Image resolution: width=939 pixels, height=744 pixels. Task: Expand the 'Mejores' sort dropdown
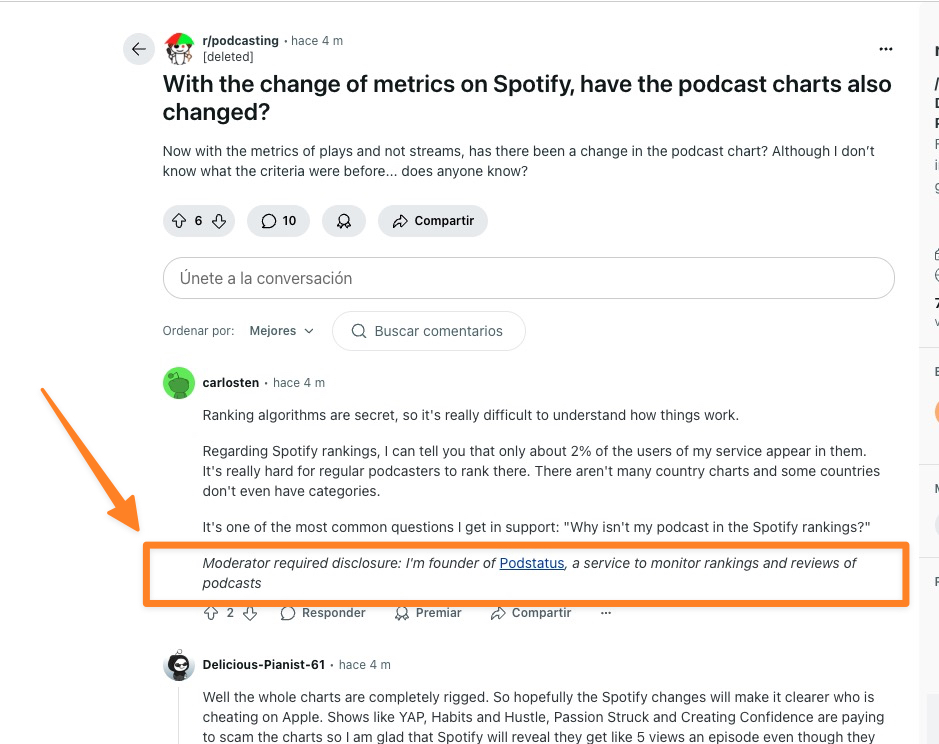coord(281,331)
